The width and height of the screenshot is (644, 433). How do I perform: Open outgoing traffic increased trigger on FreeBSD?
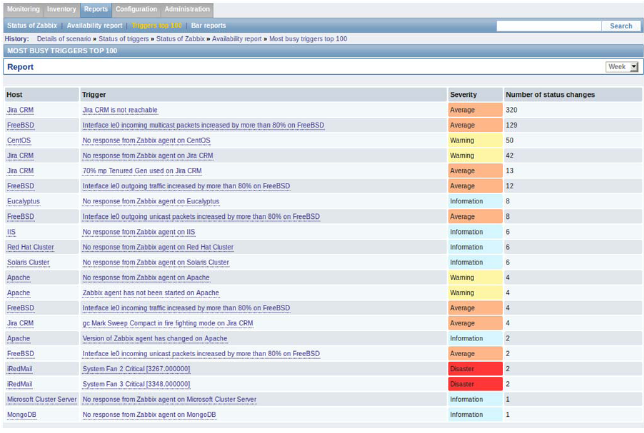click(x=186, y=186)
